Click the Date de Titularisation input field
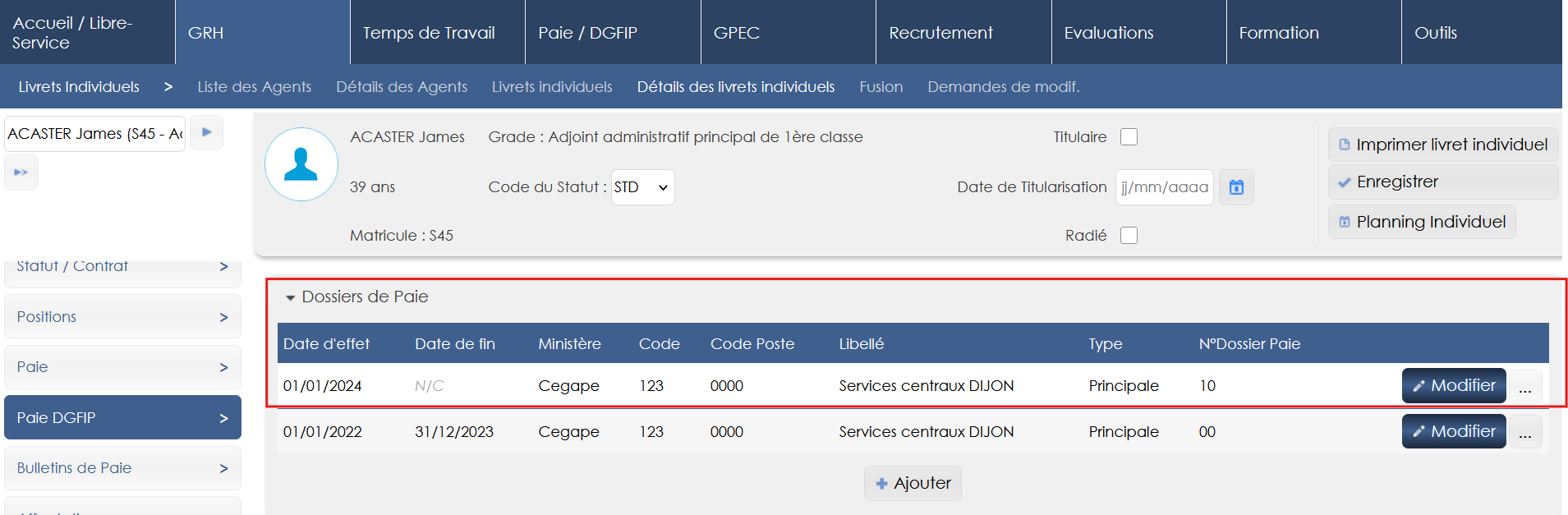The width and height of the screenshot is (1568, 515). pyautogui.click(x=1164, y=187)
